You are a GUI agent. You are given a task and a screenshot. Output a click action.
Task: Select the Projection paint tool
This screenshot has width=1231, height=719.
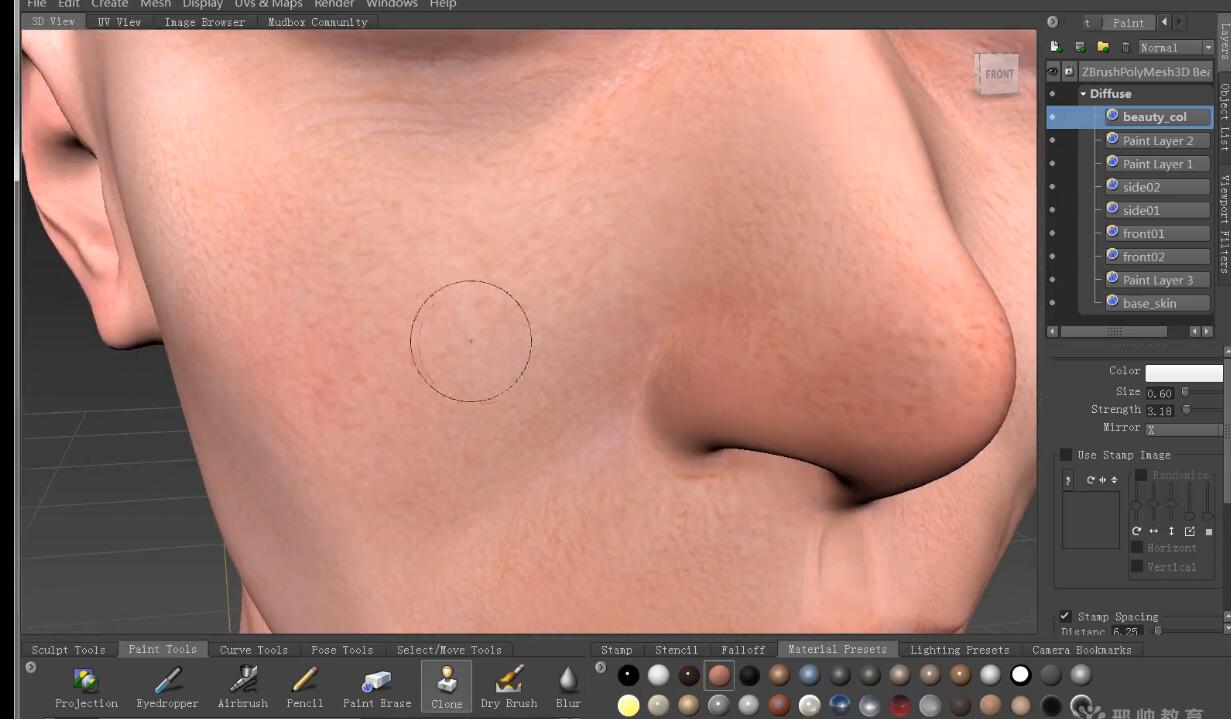tap(86, 683)
